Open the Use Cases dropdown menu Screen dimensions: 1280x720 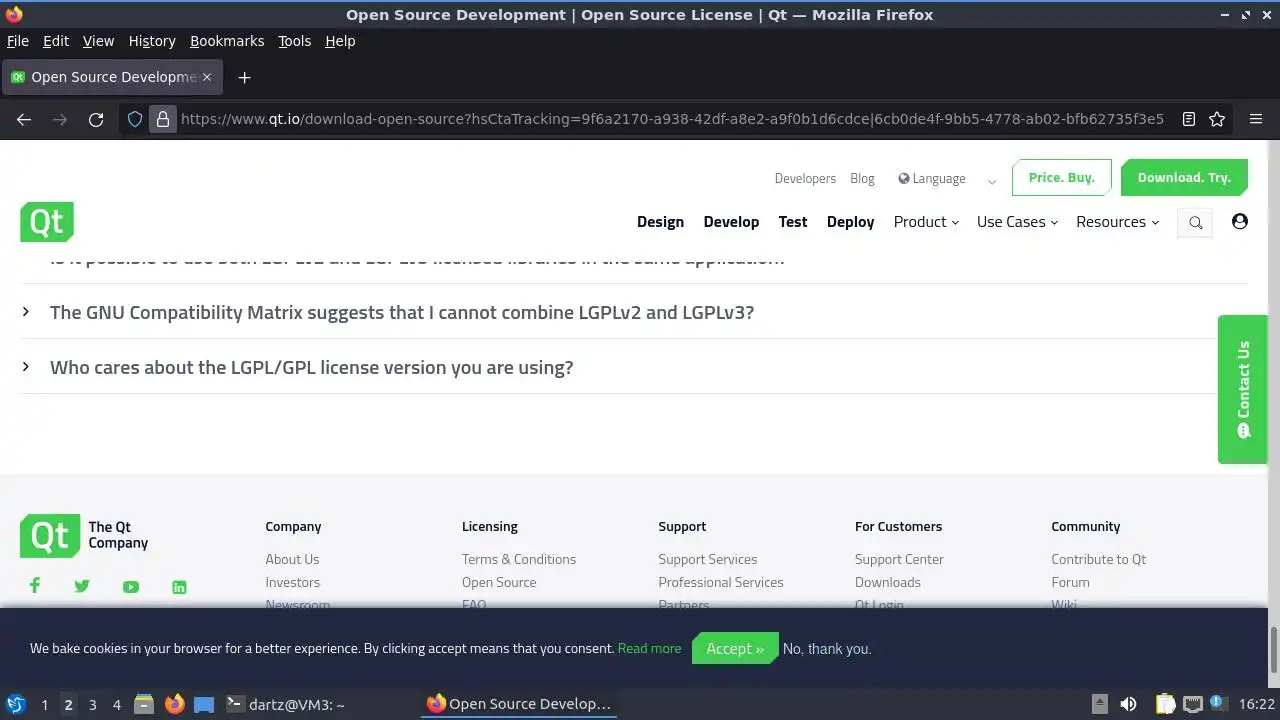tap(1017, 222)
